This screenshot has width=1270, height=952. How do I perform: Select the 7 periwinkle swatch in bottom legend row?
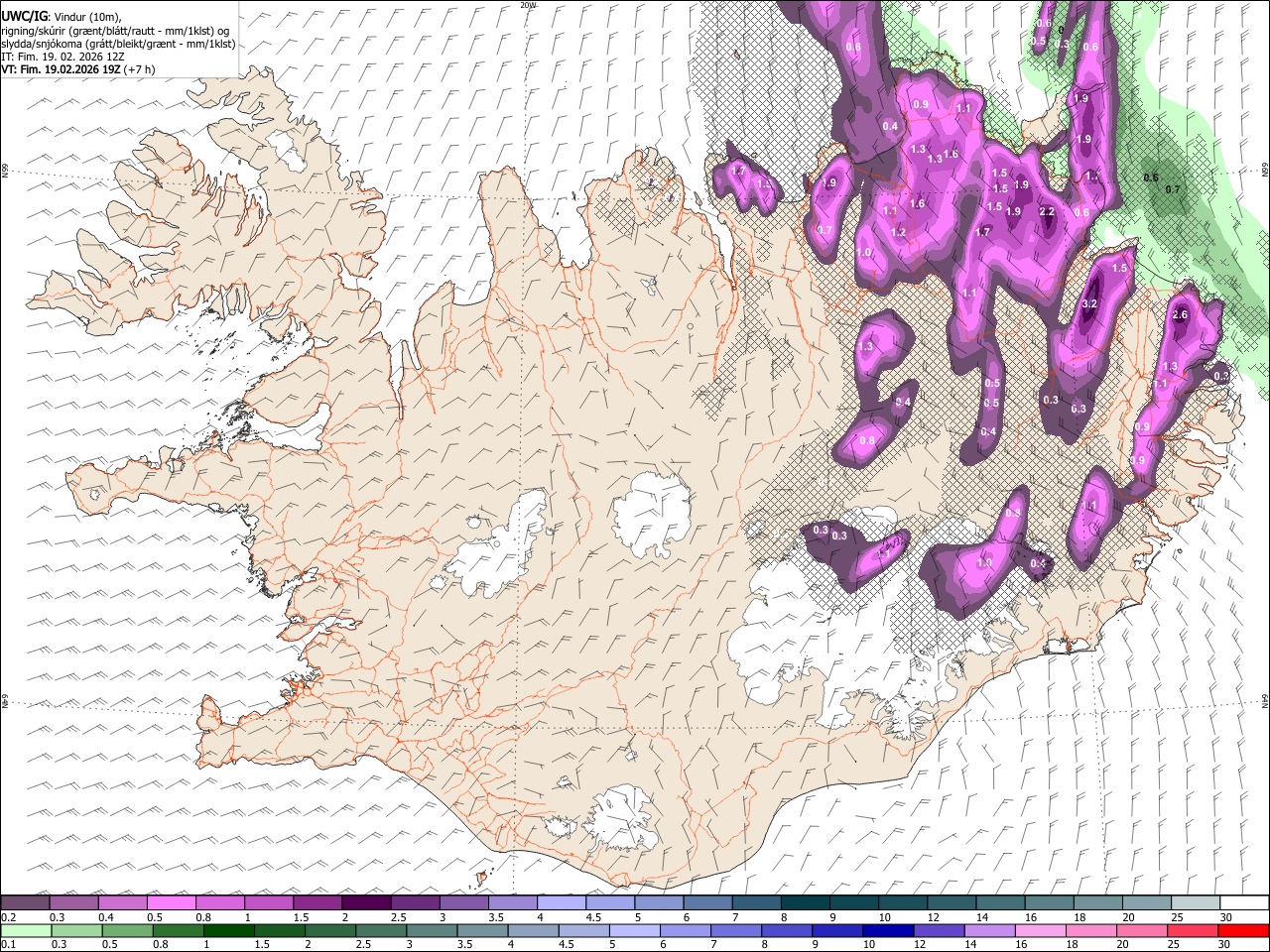click(735, 931)
